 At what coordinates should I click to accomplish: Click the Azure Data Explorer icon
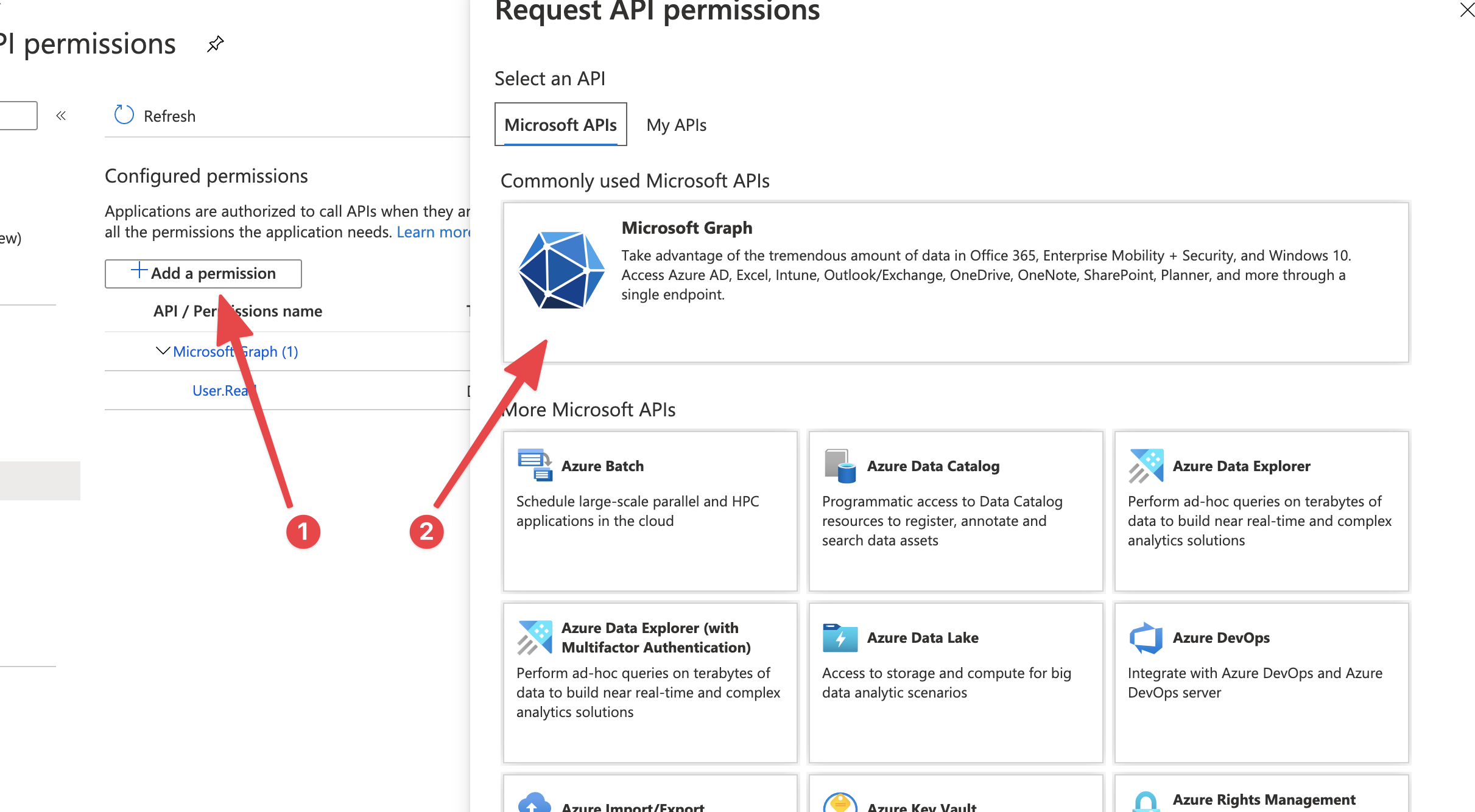coord(1146,466)
